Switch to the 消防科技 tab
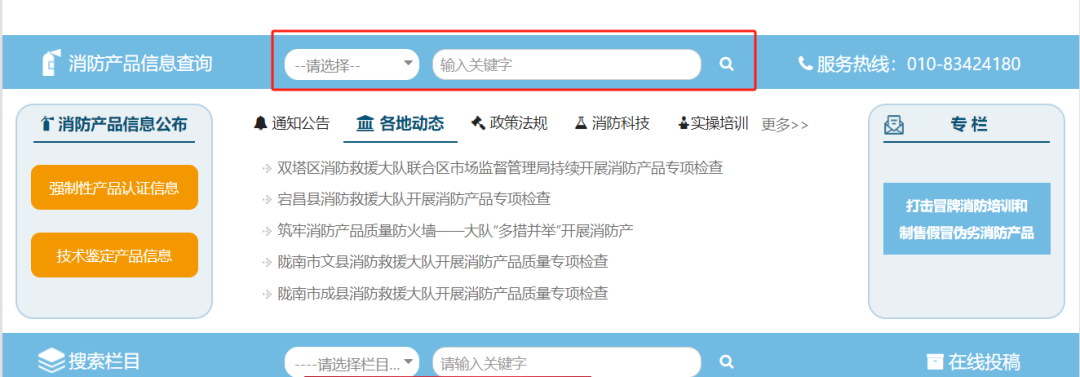The height and width of the screenshot is (377, 1080). pyautogui.click(x=621, y=123)
